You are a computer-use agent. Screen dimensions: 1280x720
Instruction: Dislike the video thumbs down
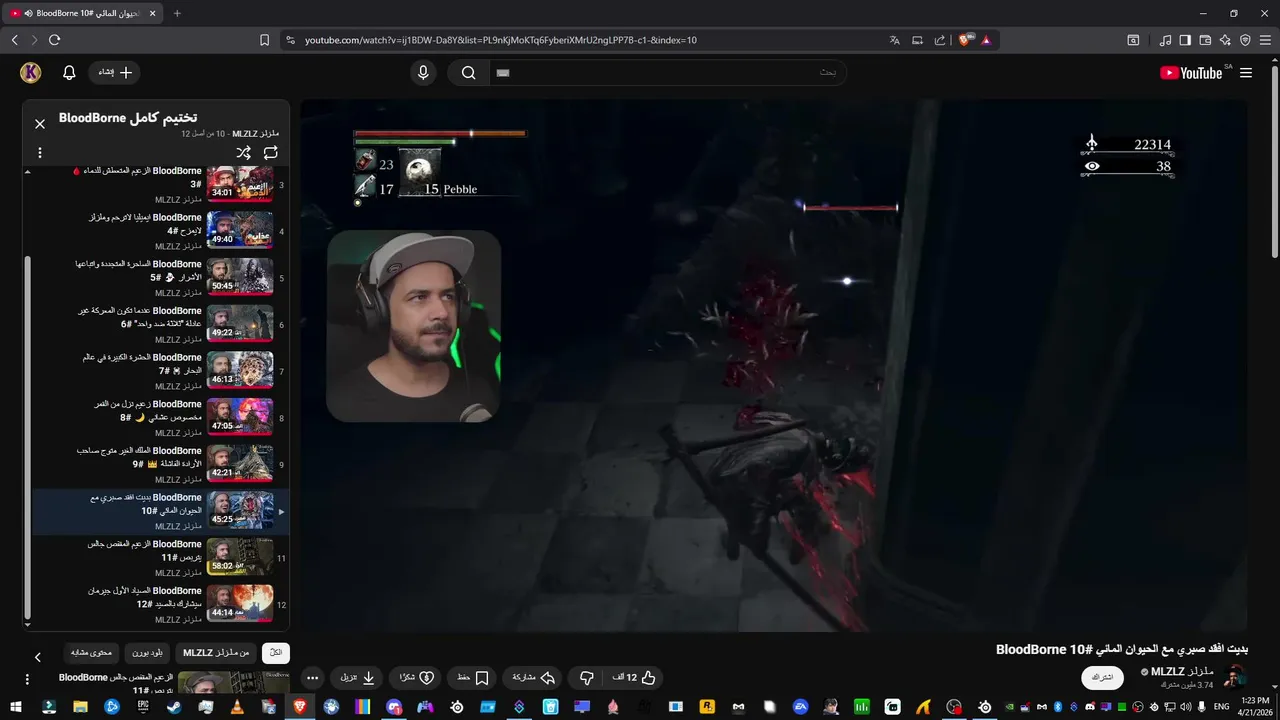(x=587, y=677)
